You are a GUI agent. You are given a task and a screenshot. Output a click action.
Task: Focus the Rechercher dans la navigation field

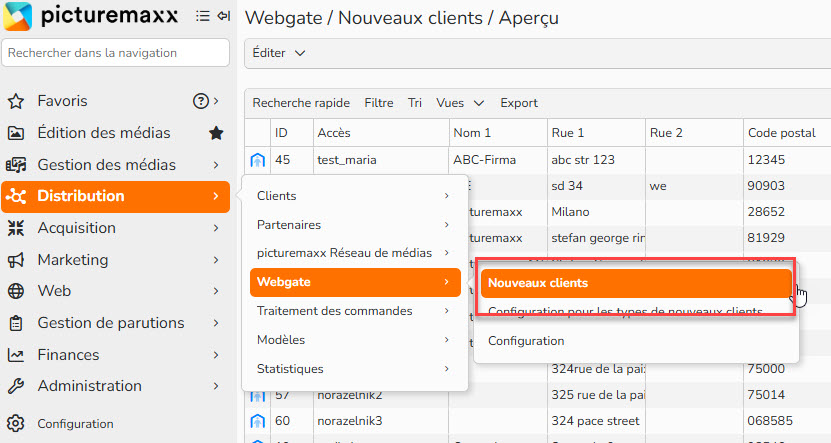click(x=116, y=53)
